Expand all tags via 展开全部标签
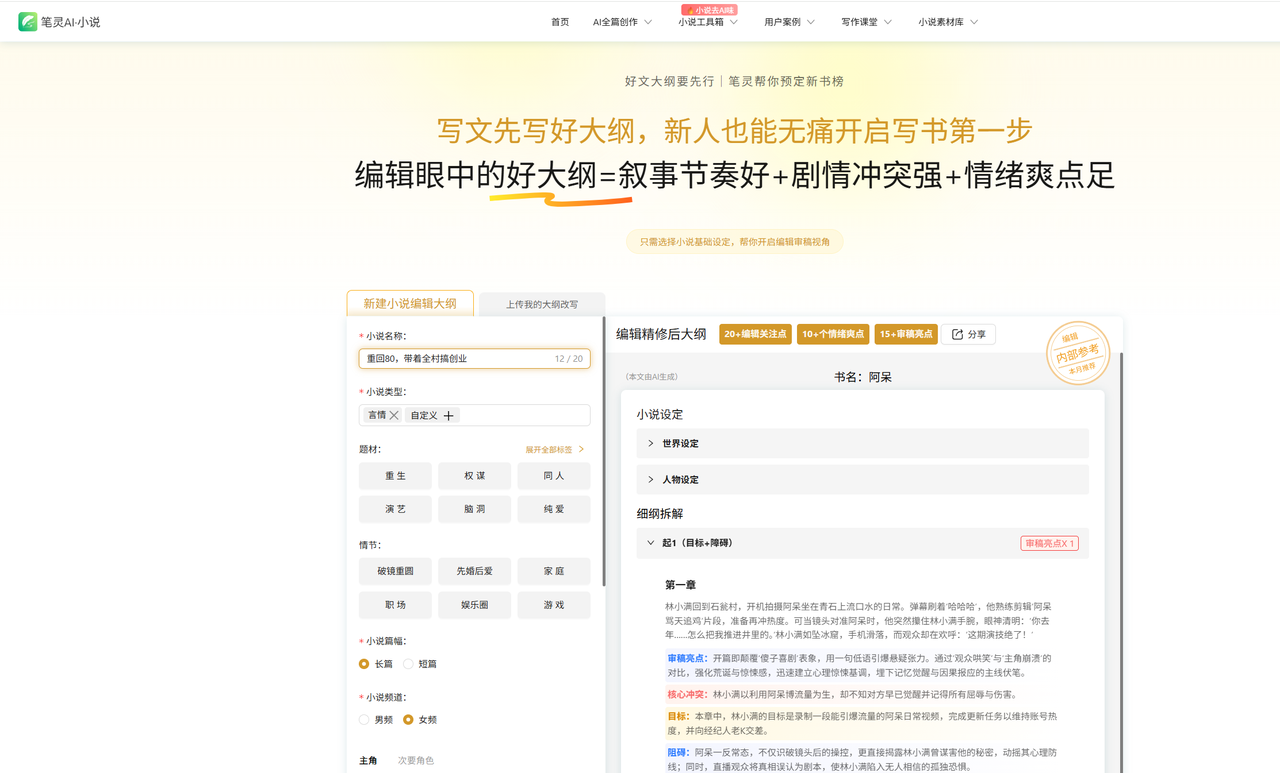1280x773 pixels. pos(555,450)
